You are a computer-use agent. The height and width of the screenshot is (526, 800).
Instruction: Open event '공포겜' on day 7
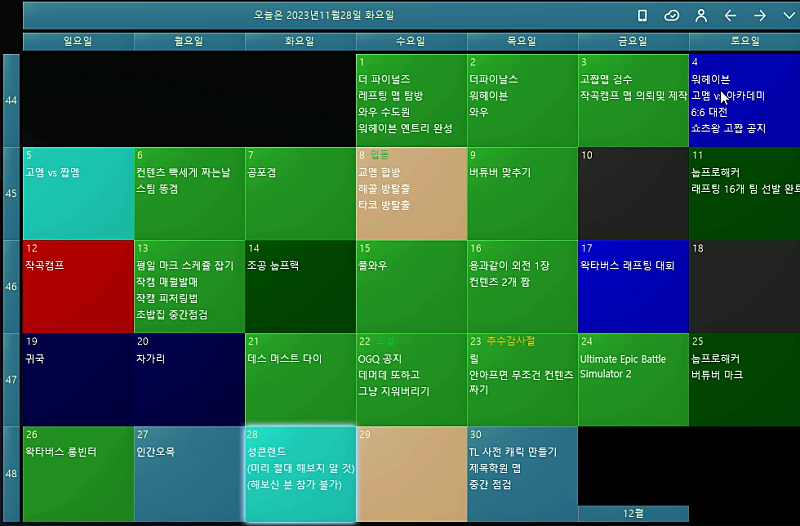[262, 173]
